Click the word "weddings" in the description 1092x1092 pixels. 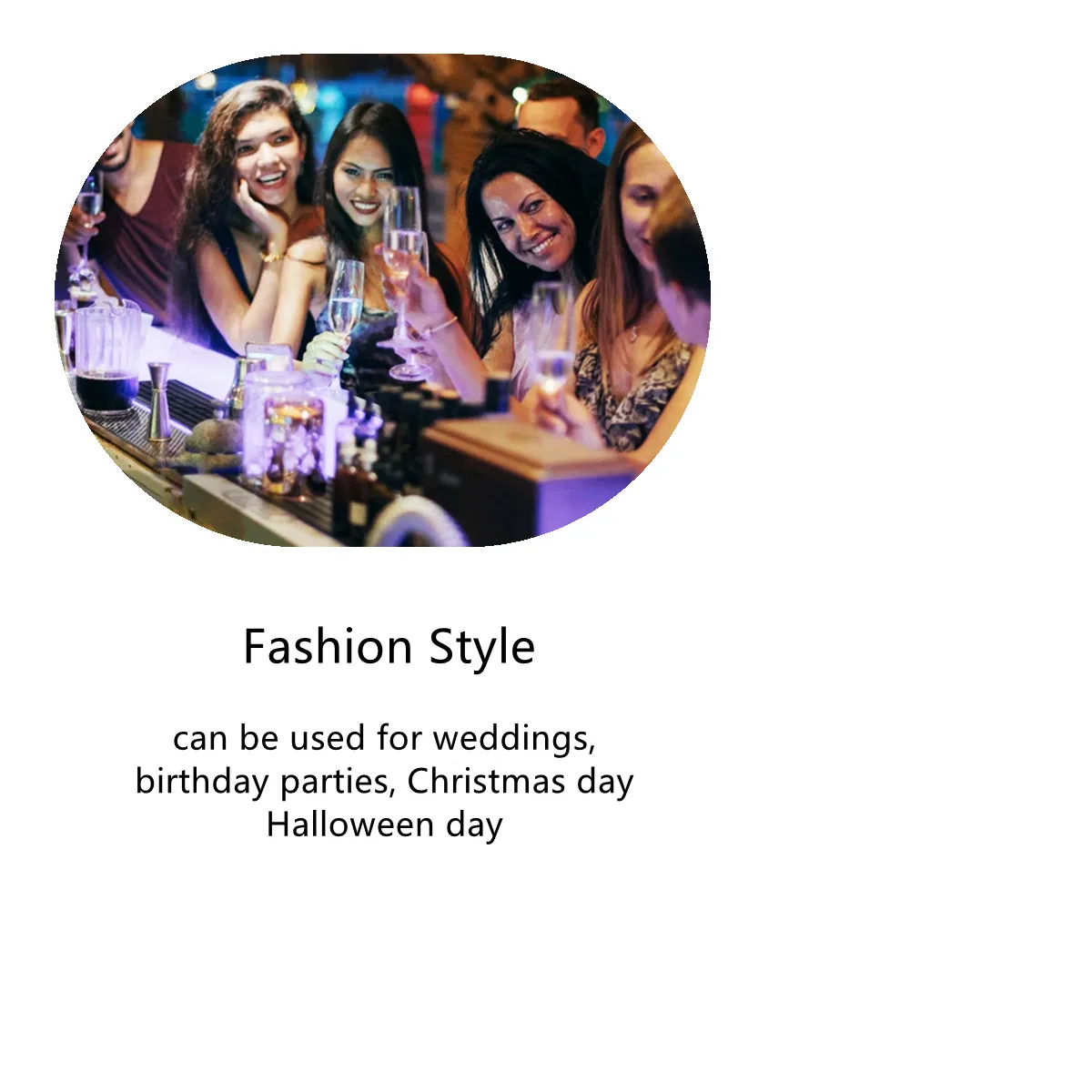[514, 737]
